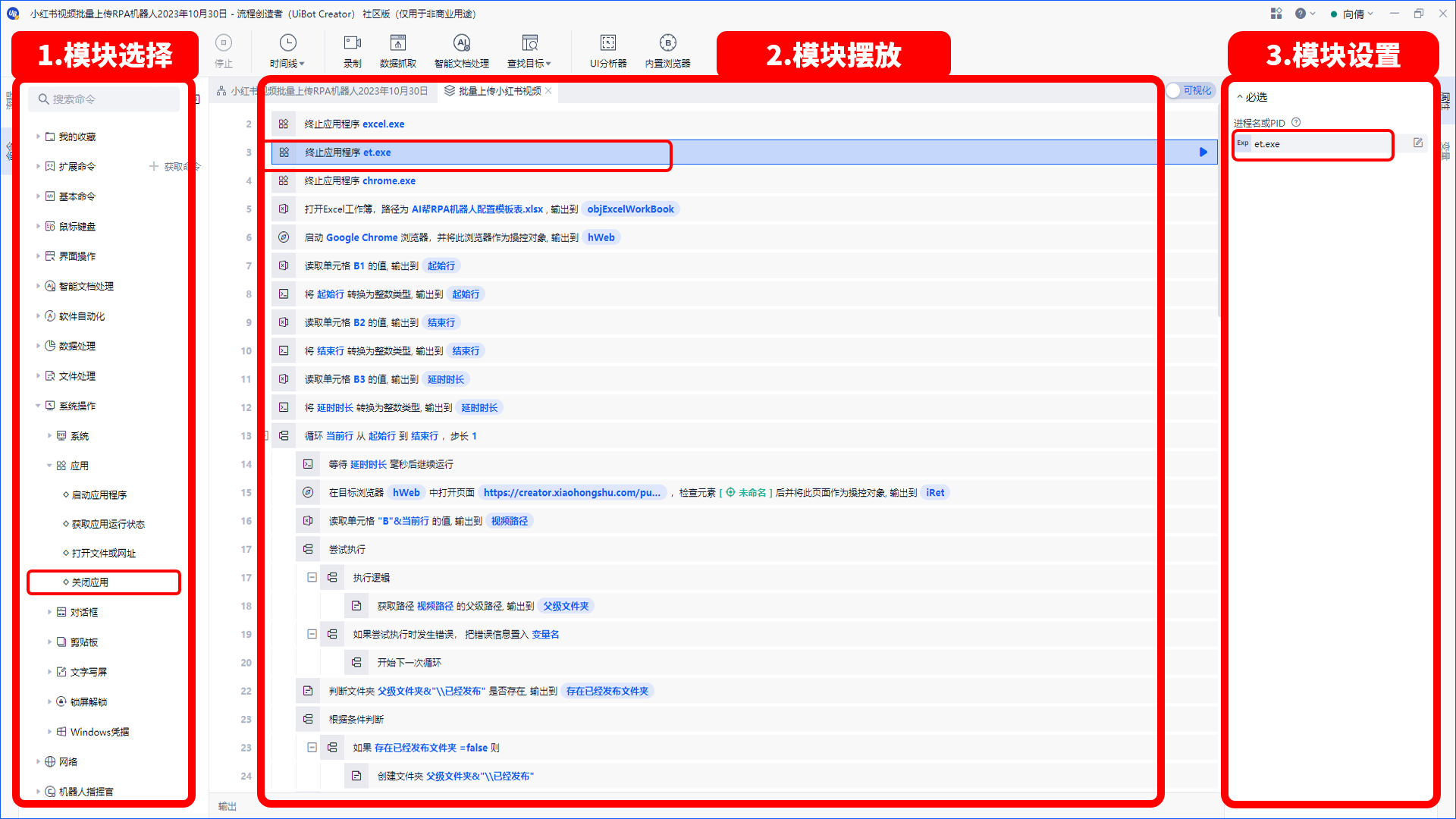Click the iRet output variable

point(935,493)
